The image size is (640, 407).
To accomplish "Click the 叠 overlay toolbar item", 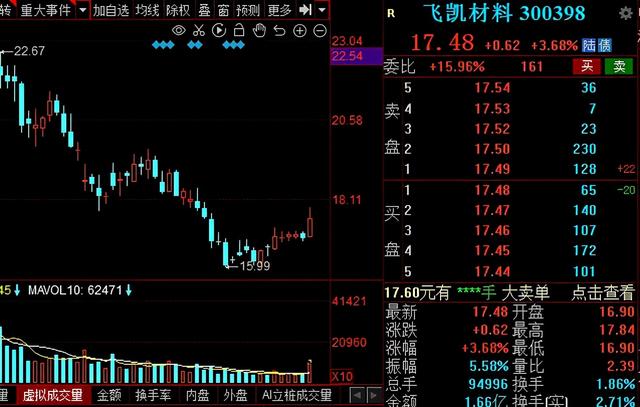I will coord(204,10).
